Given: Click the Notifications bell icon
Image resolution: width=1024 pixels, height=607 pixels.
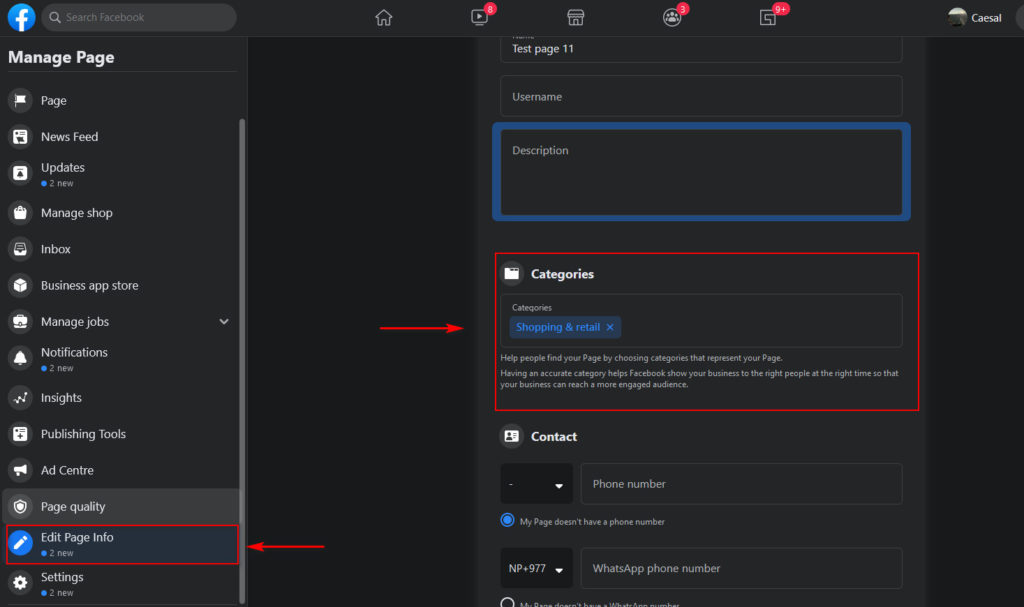Looking at the screenshot, I should 20,358.
